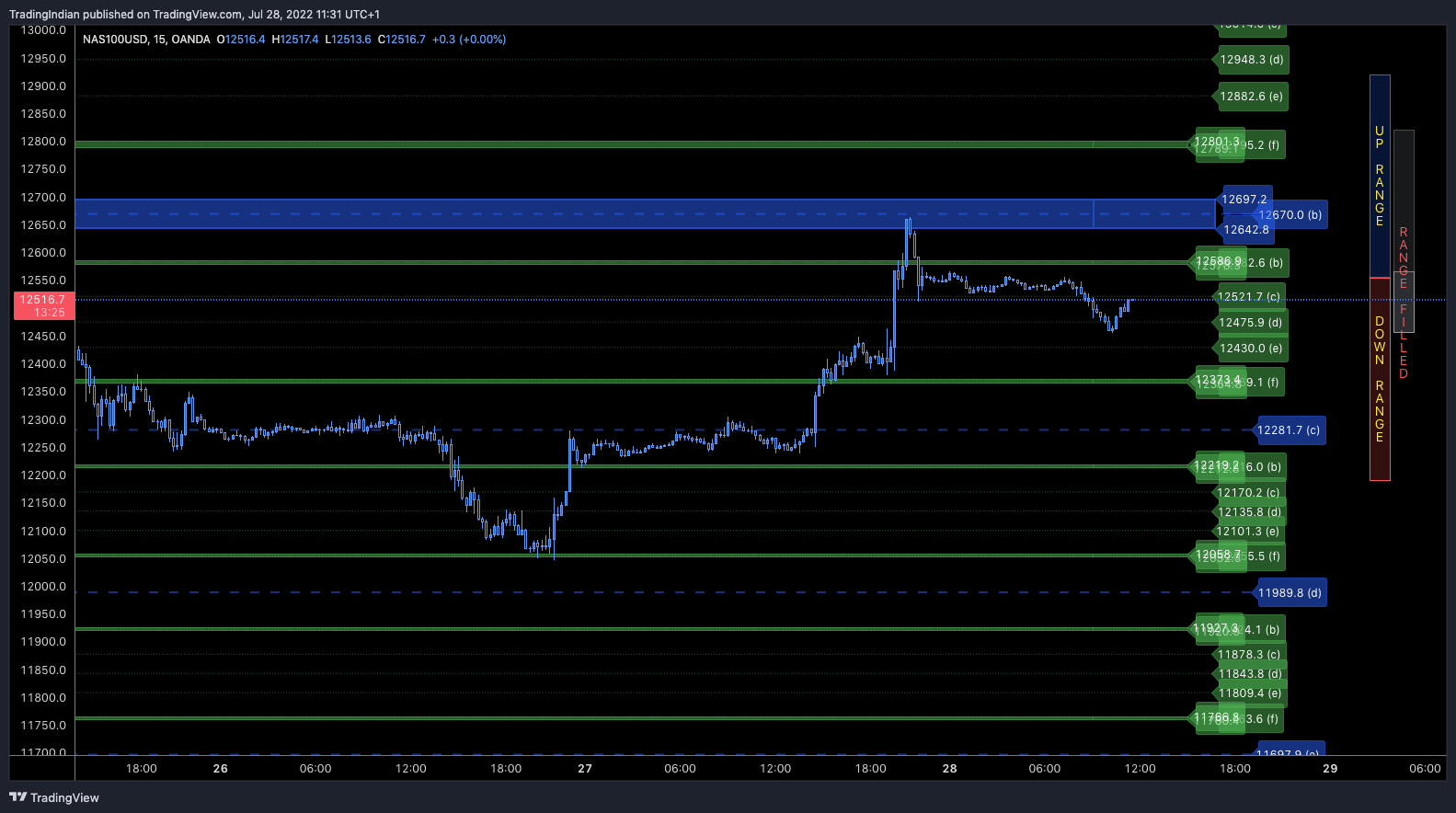This screenshot has height=813, width=1456.
Task: Click the 12586.9 green level label
Action: (x=1218, y=262)
